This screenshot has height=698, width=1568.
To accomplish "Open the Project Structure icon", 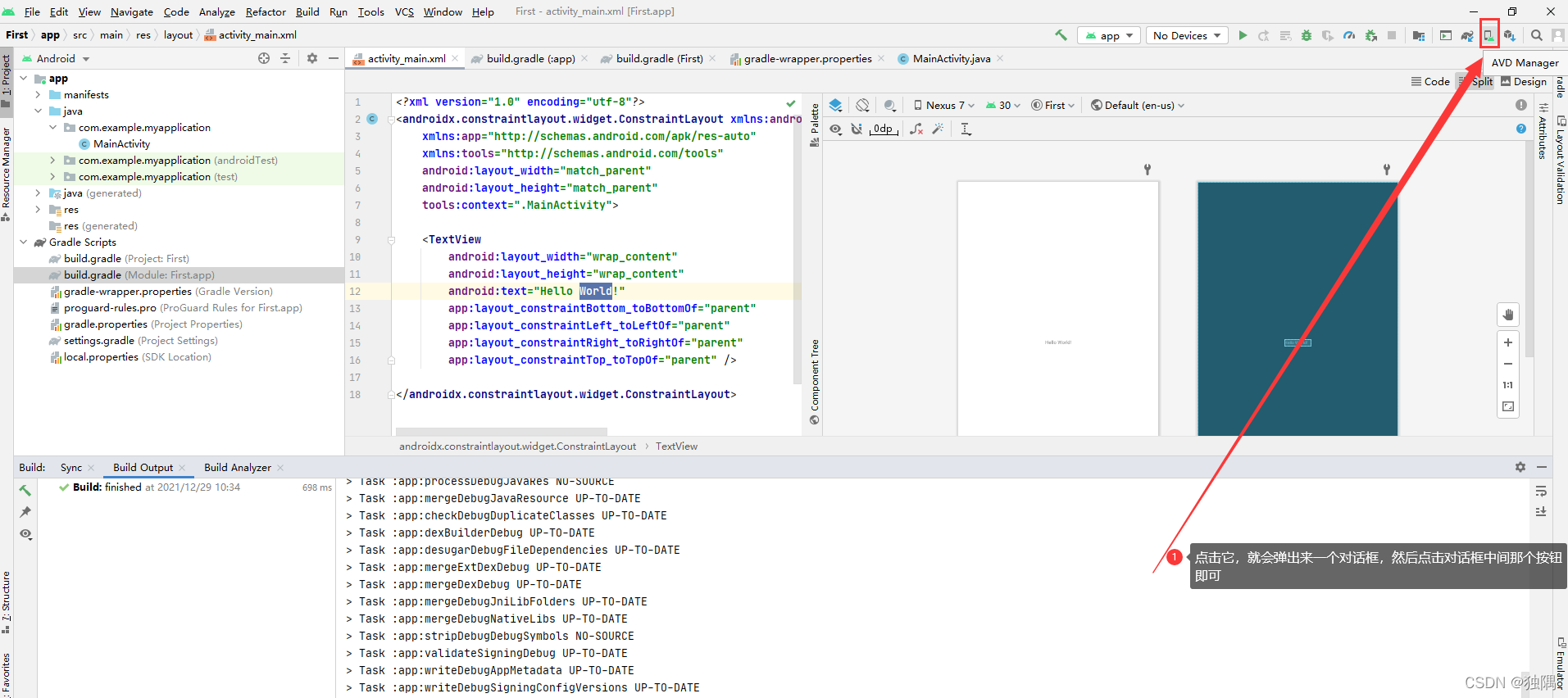I will tap(1419, 35).
